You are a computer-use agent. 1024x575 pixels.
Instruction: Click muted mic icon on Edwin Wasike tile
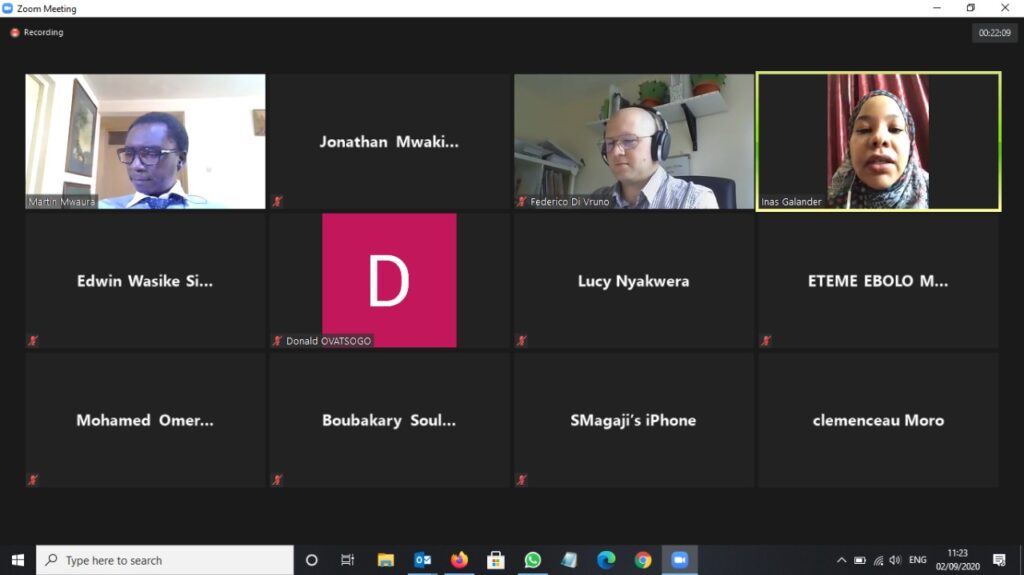pos(33,340)
